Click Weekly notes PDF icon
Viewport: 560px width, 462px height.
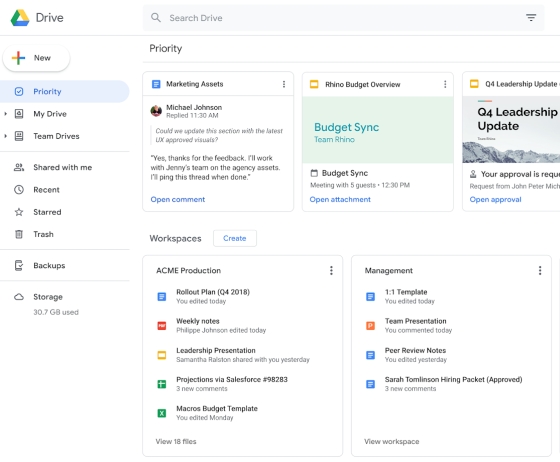pos(162,326)
